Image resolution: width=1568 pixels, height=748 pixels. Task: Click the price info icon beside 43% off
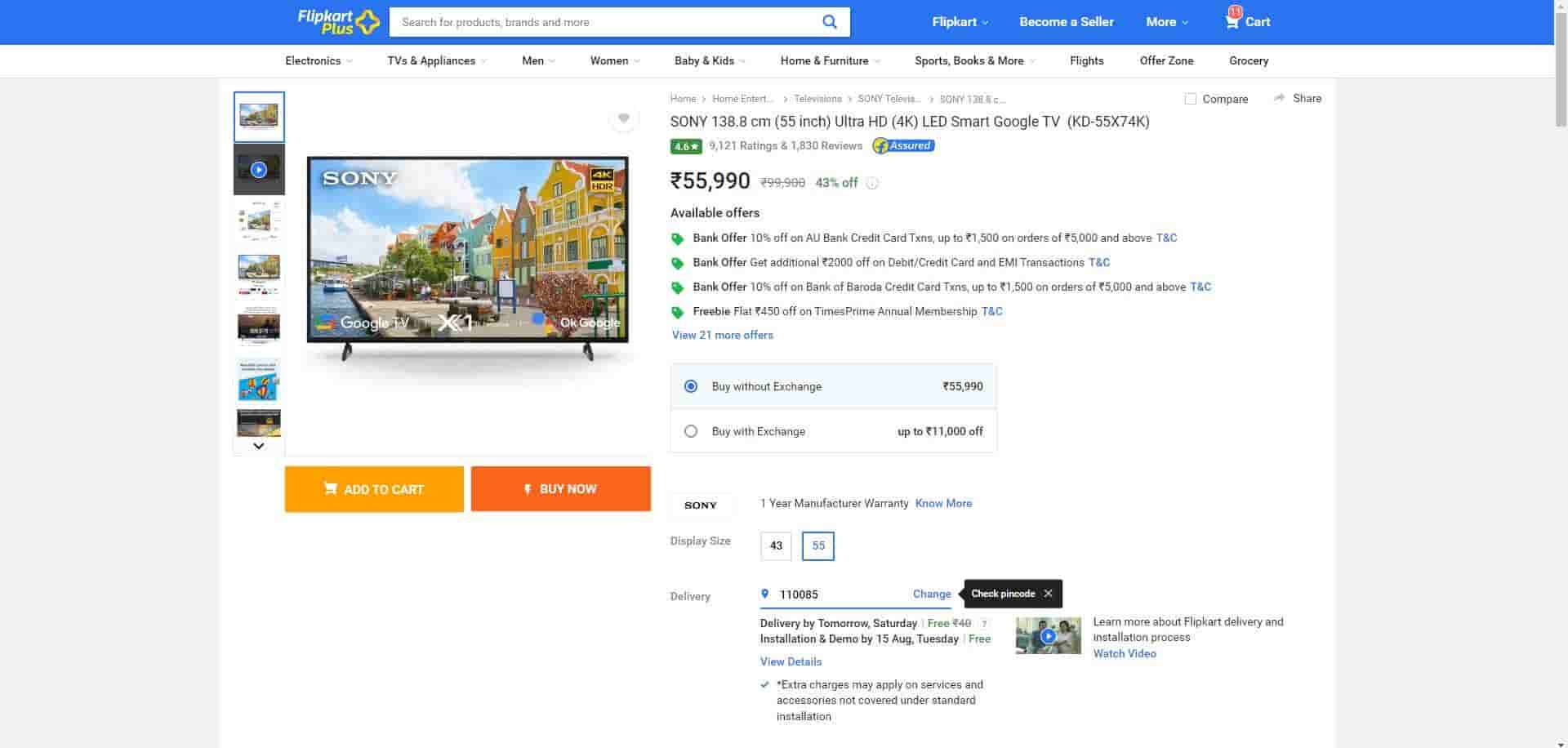pyautogui.click(x=872, y=184)
